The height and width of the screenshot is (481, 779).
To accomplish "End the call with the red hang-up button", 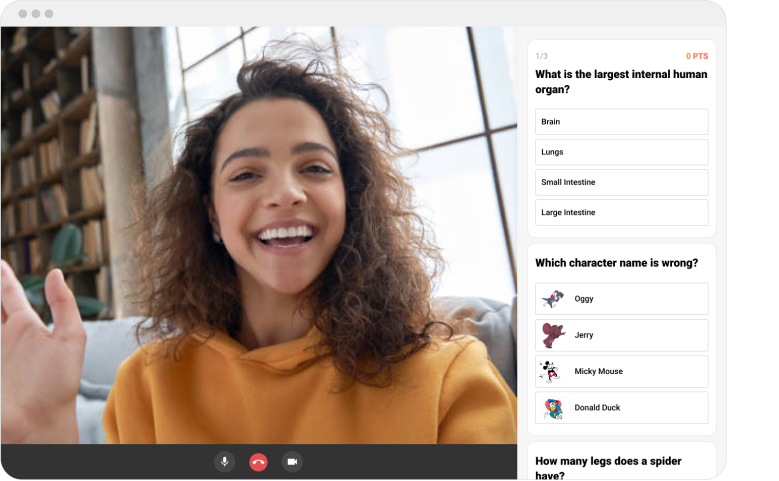I will point(258,461).
